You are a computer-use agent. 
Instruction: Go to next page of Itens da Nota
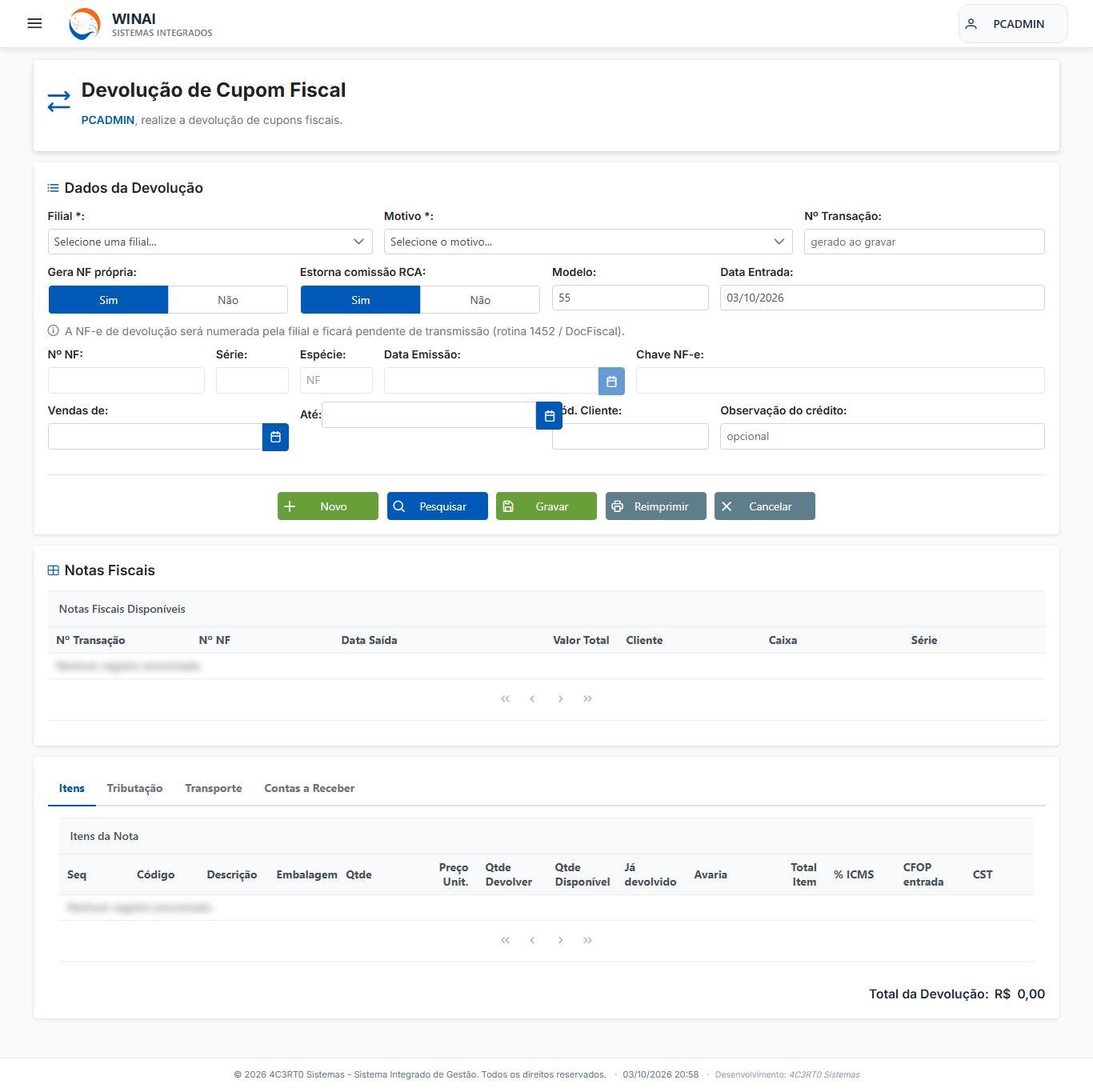[560, 941]
